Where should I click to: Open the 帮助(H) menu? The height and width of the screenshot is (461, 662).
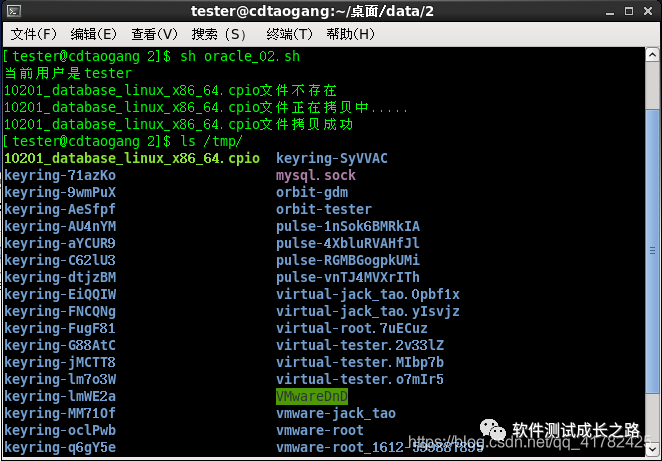pos(350,34)
